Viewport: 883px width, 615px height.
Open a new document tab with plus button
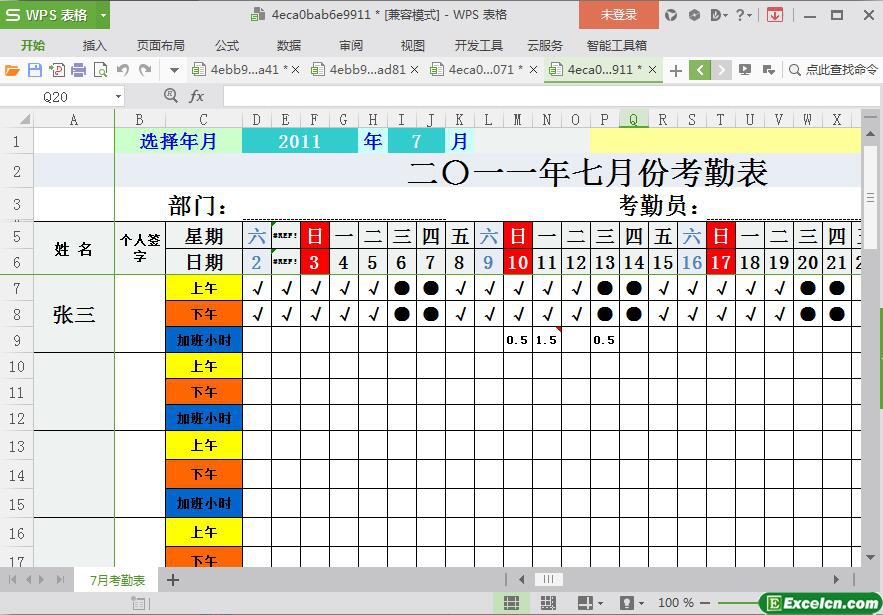[676, 70]
